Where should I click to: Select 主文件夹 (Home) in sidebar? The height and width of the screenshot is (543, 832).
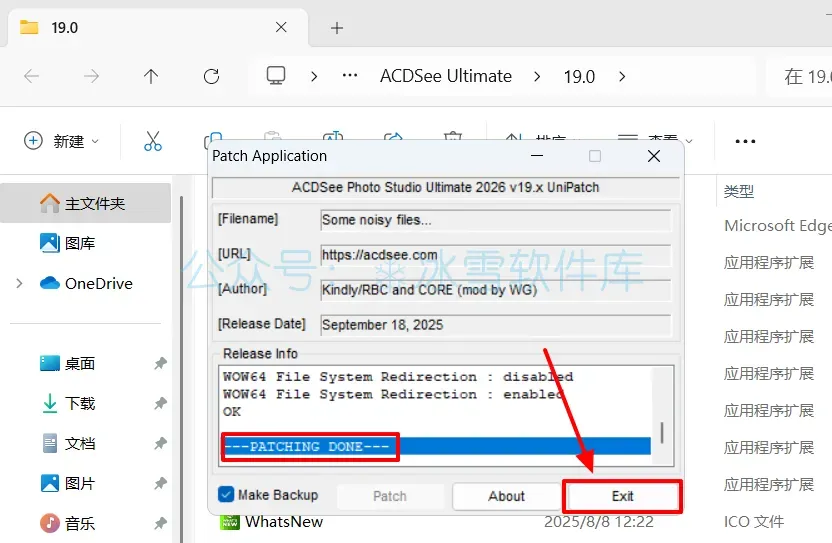pyautogui.click(x=85, y=203)
